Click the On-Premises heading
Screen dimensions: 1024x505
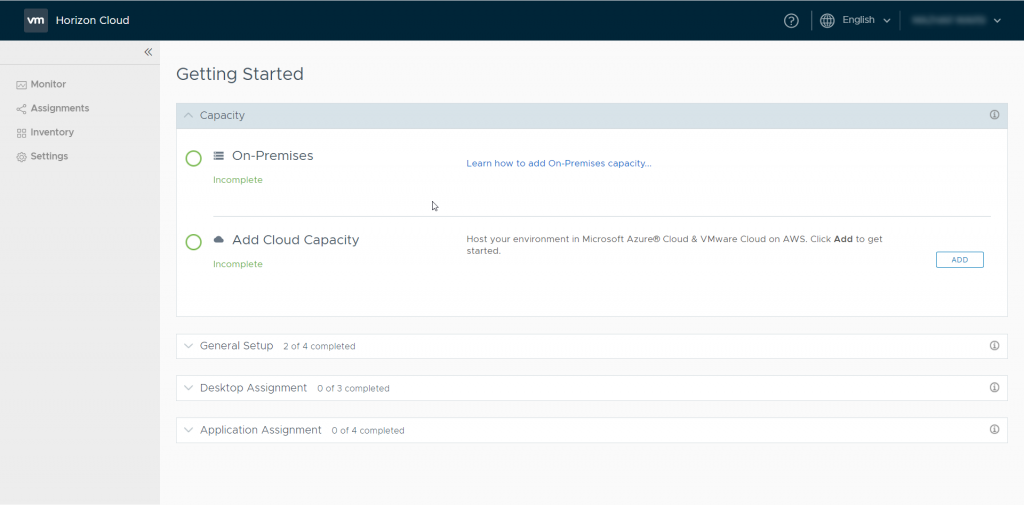coord(272,156)
